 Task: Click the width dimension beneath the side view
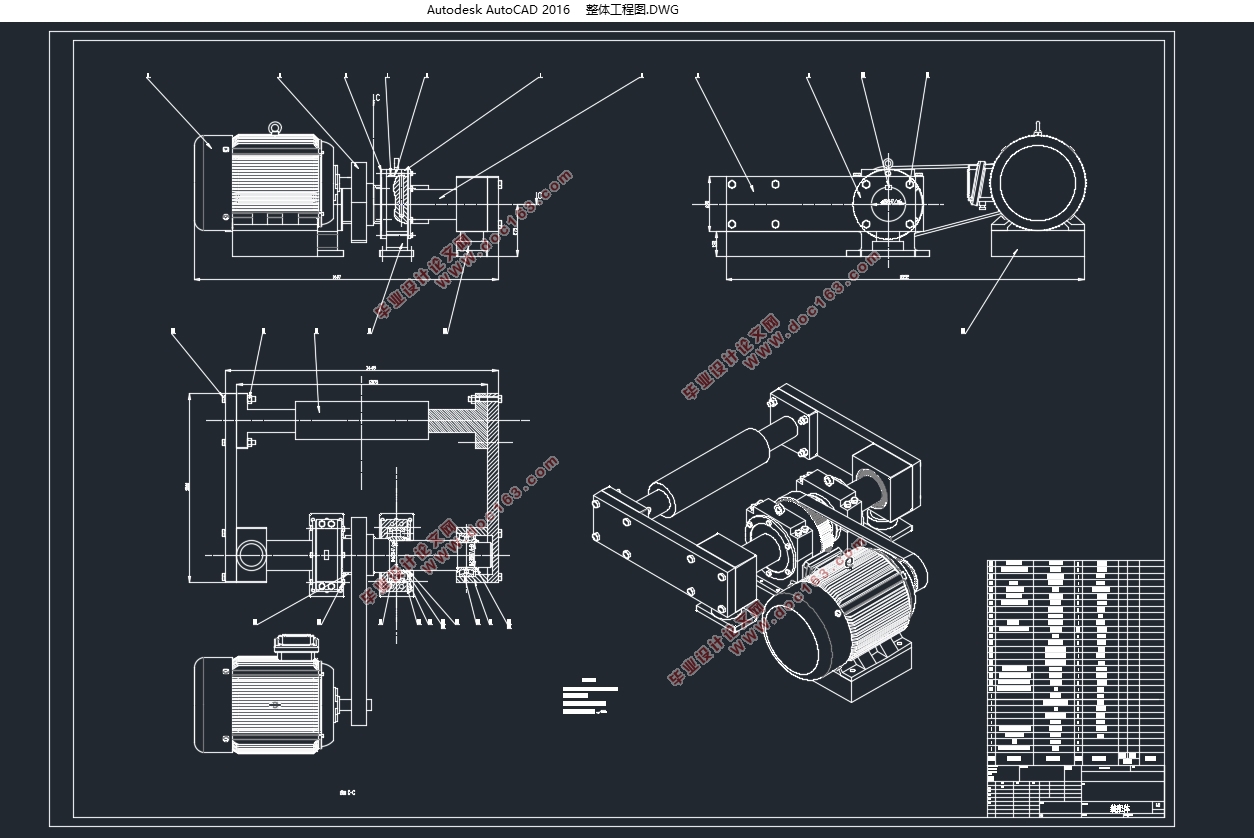tap(905, 279)
